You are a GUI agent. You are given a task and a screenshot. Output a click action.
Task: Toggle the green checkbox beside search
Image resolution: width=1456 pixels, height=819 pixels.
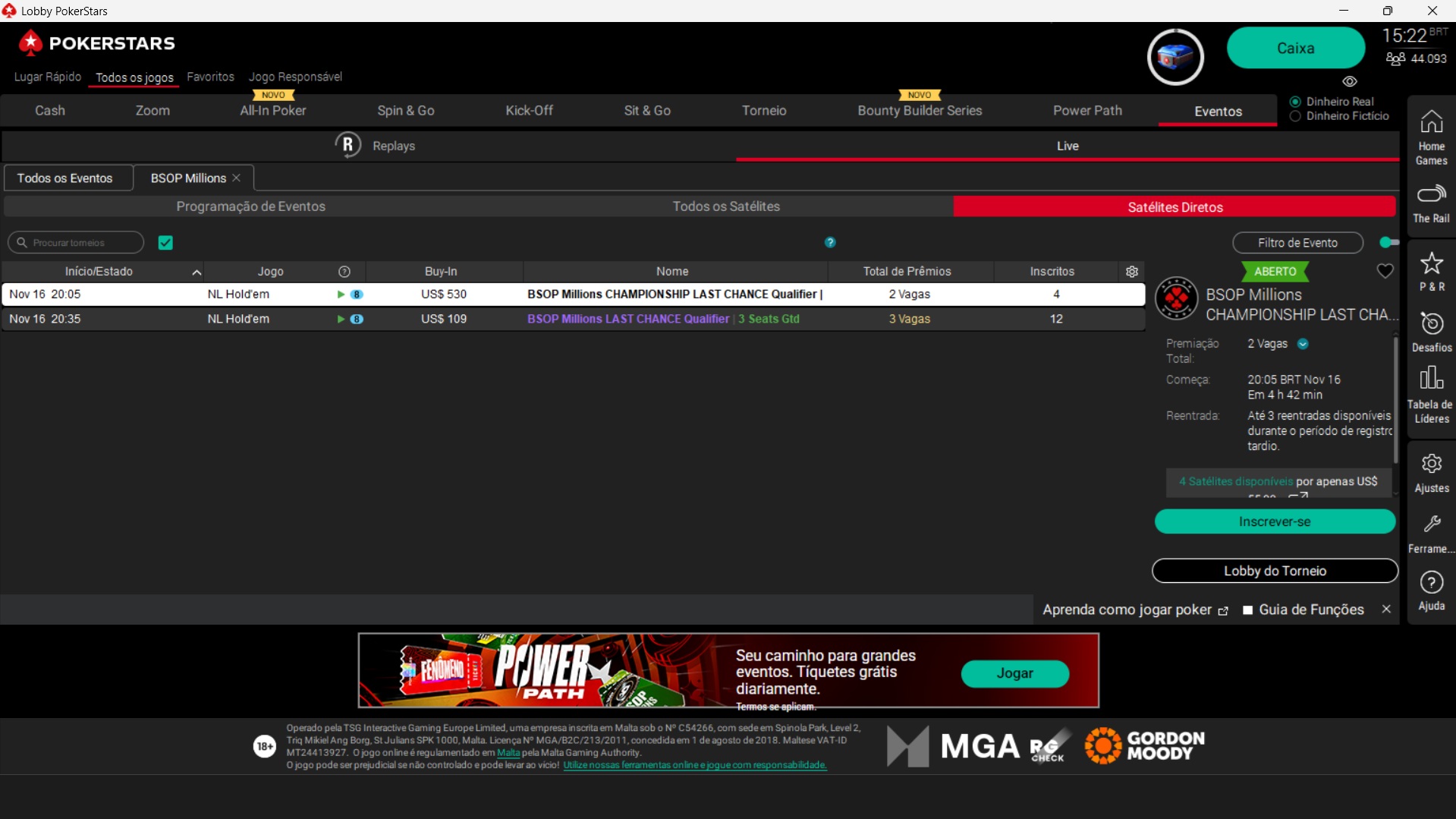[x=165, y=243]
